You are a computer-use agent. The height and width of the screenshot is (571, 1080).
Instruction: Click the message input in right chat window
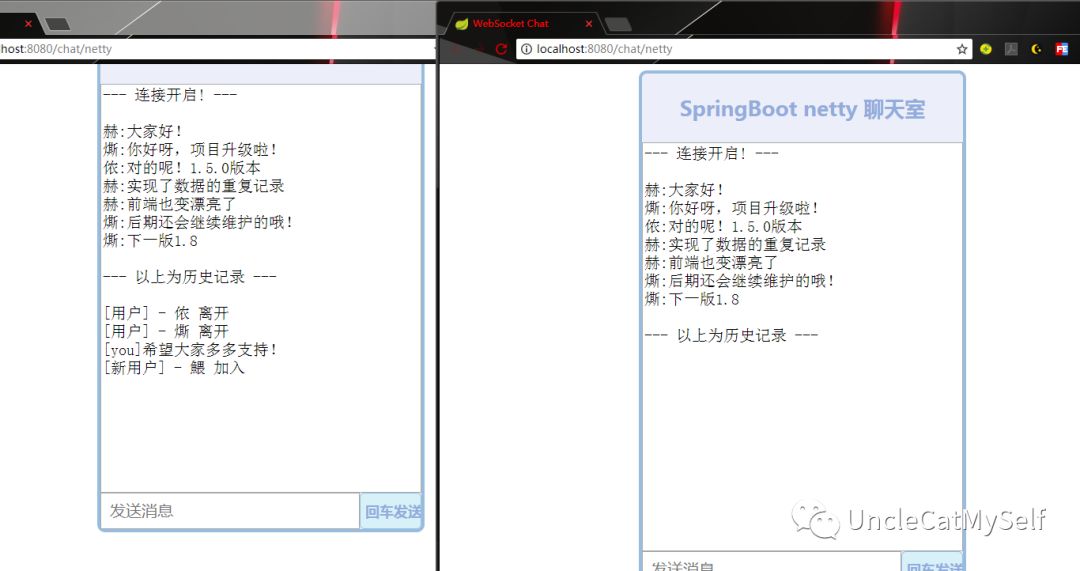tap(771, 562)
